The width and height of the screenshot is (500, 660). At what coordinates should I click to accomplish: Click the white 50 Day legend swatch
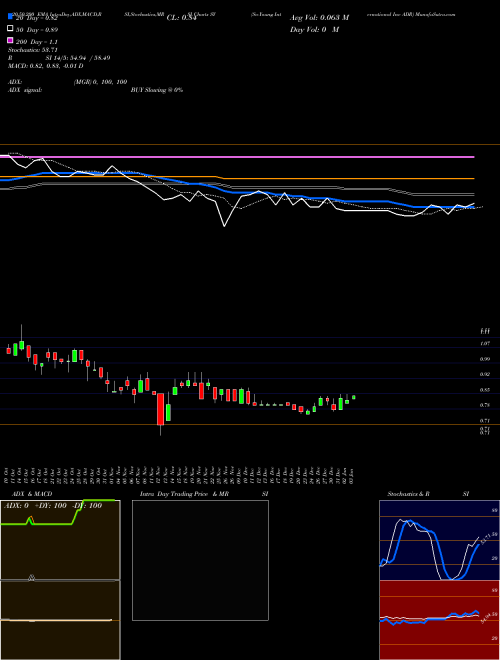(10, 29)
